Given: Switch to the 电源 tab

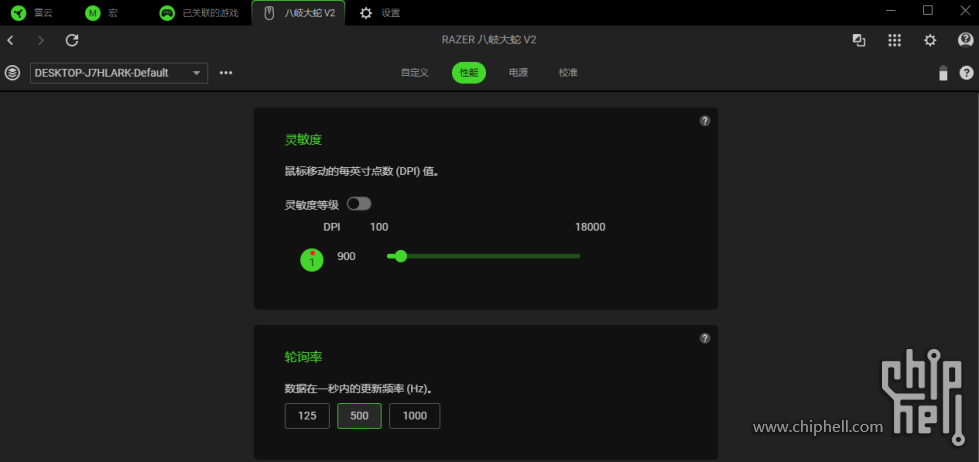Looking at the screenshot, I should click(x=518, y=73).
